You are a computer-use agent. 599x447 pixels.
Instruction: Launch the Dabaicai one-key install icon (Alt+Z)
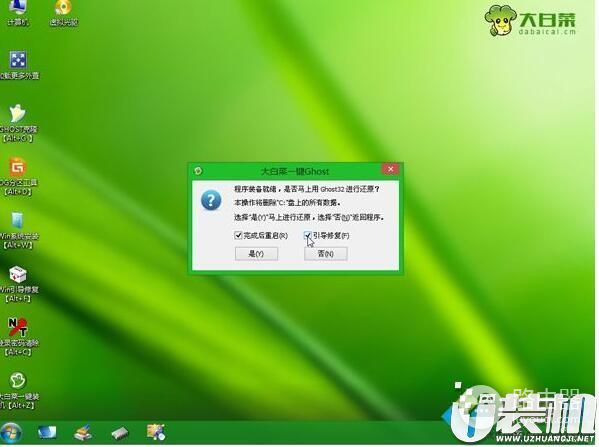18,390
